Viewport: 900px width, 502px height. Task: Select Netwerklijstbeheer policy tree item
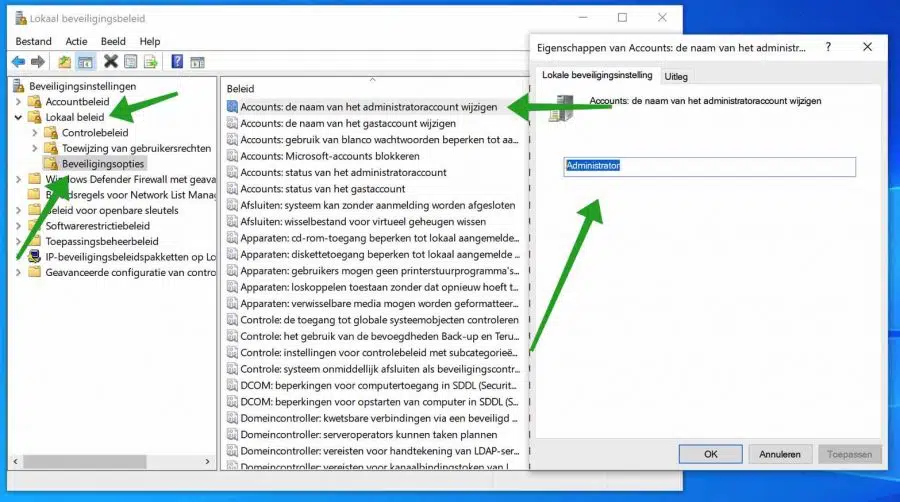(130, 194)
